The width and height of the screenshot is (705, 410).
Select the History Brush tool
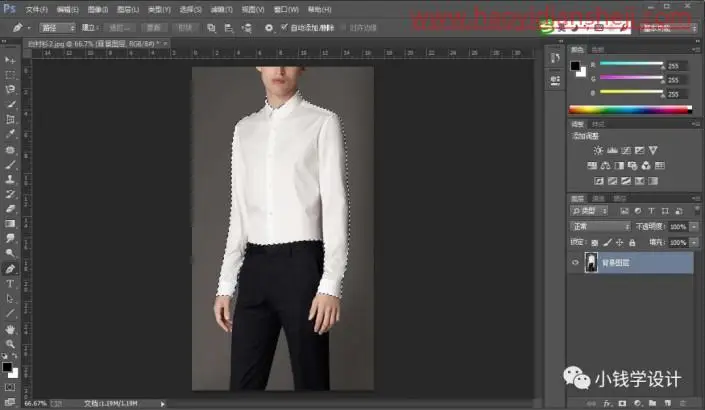[10, 194]
